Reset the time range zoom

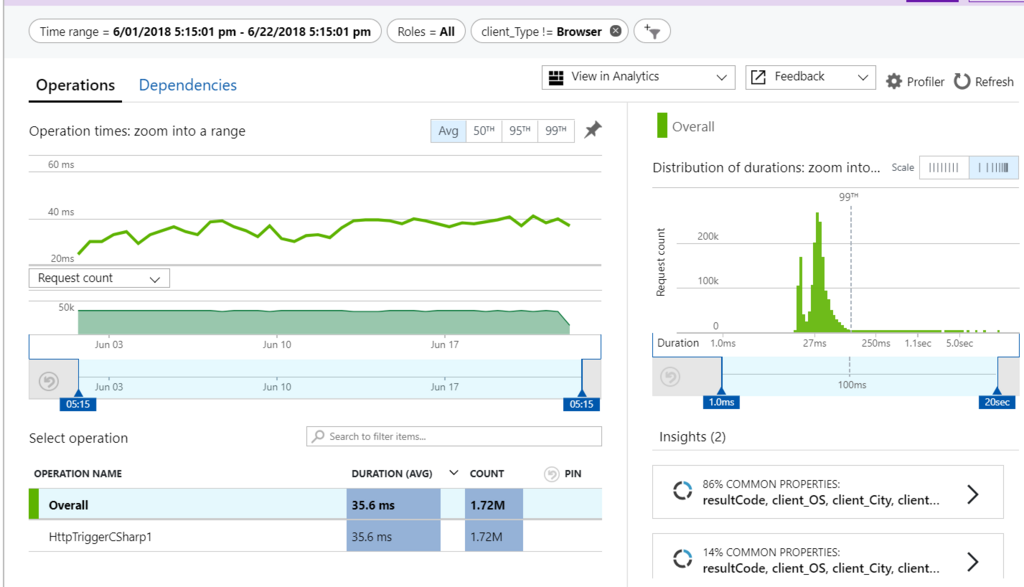[49, 381]
